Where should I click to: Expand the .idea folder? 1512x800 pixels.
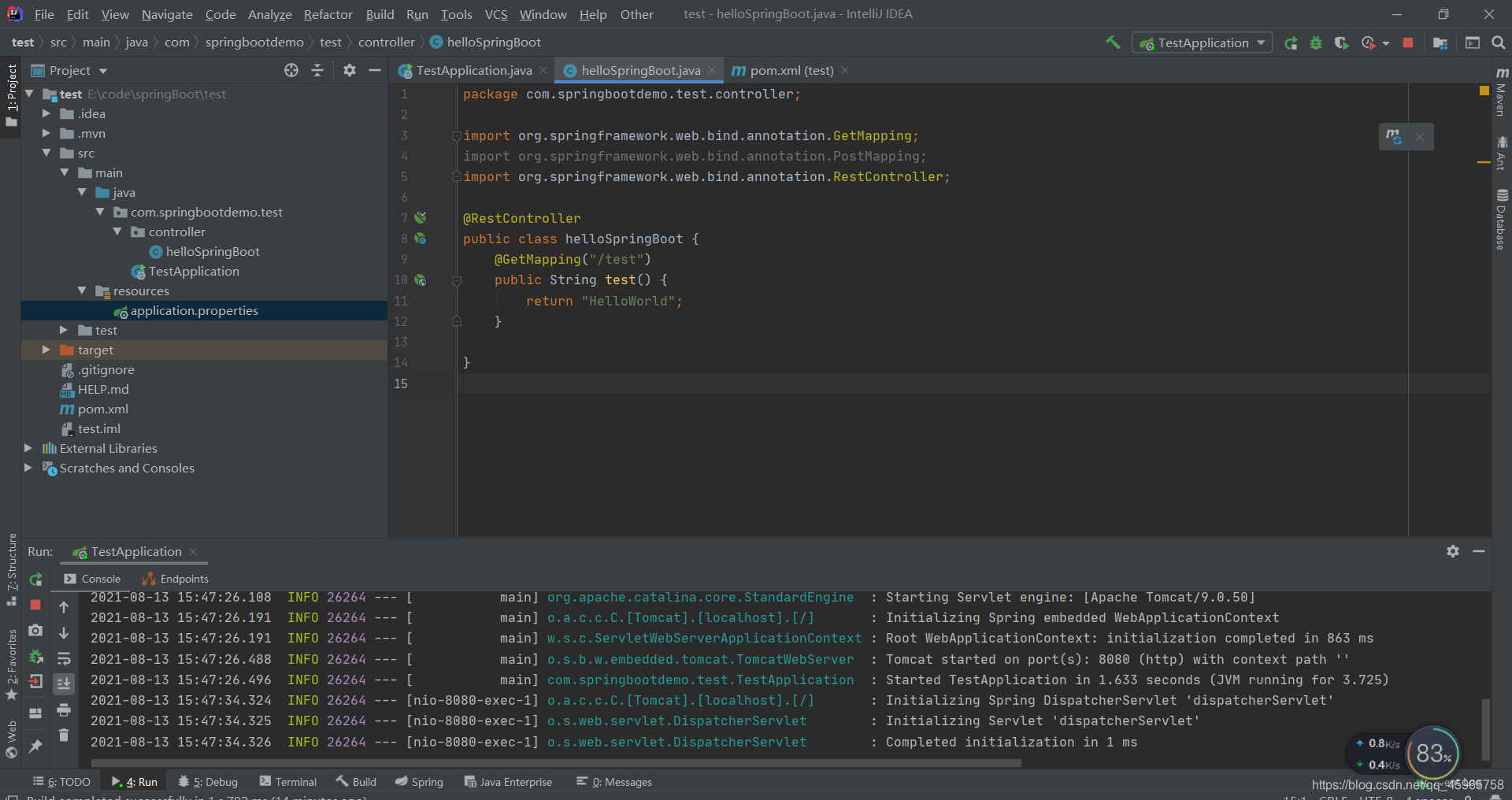pos(46,113)
